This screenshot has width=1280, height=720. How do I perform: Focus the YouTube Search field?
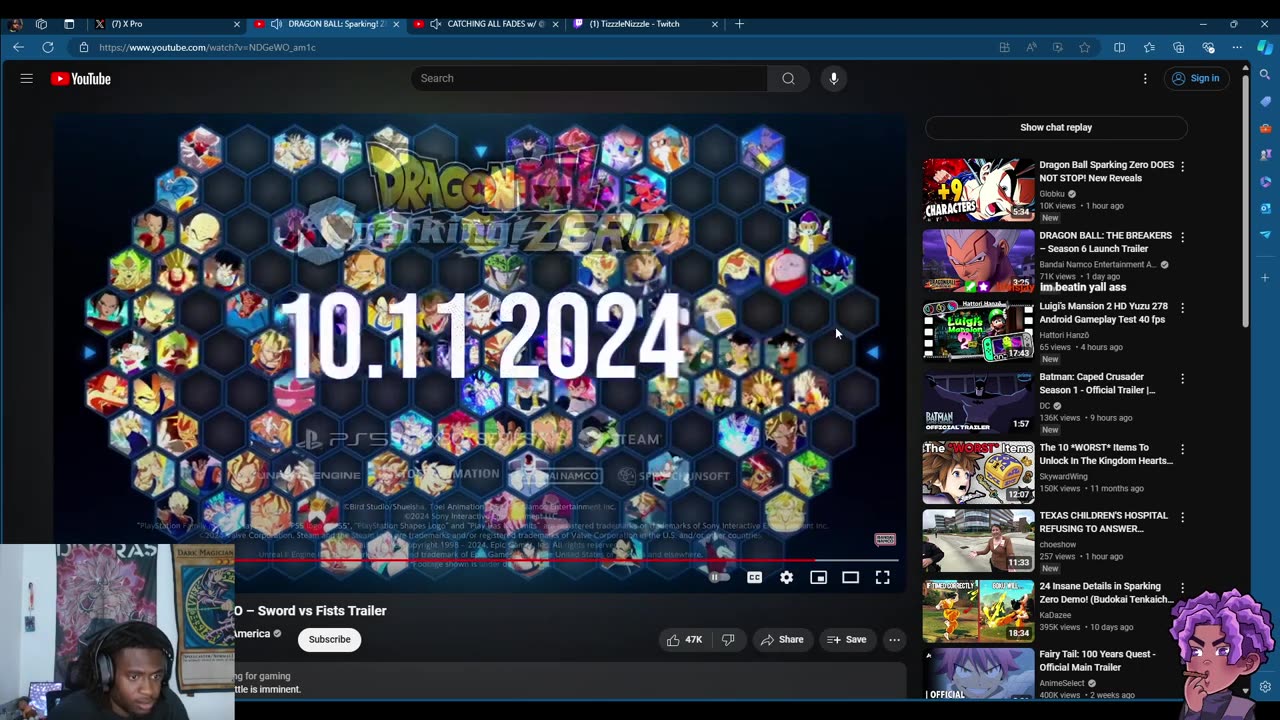coord(589,78)
